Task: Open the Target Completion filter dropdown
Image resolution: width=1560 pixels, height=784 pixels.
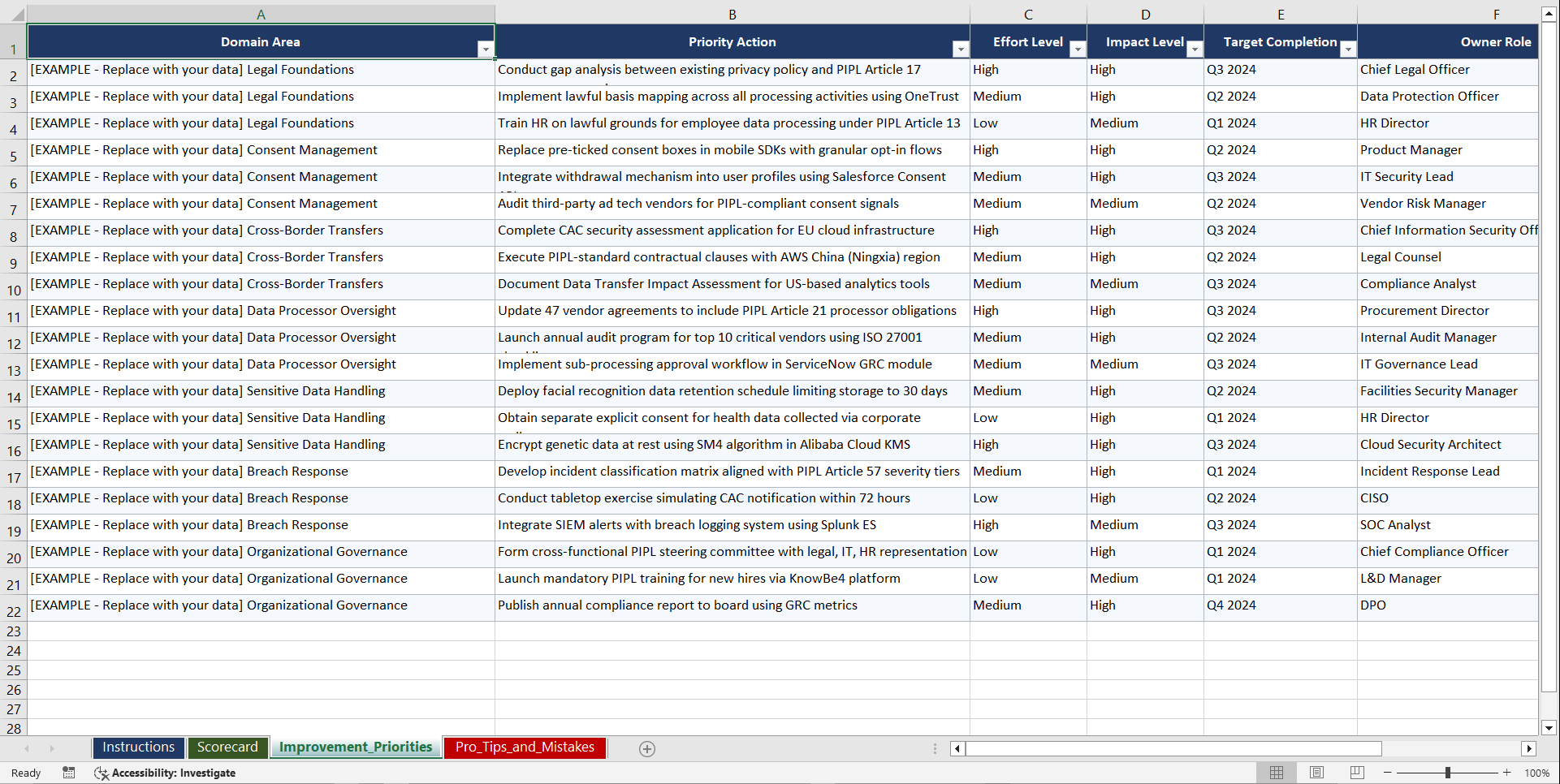Action: click(x=1349, y=50)
